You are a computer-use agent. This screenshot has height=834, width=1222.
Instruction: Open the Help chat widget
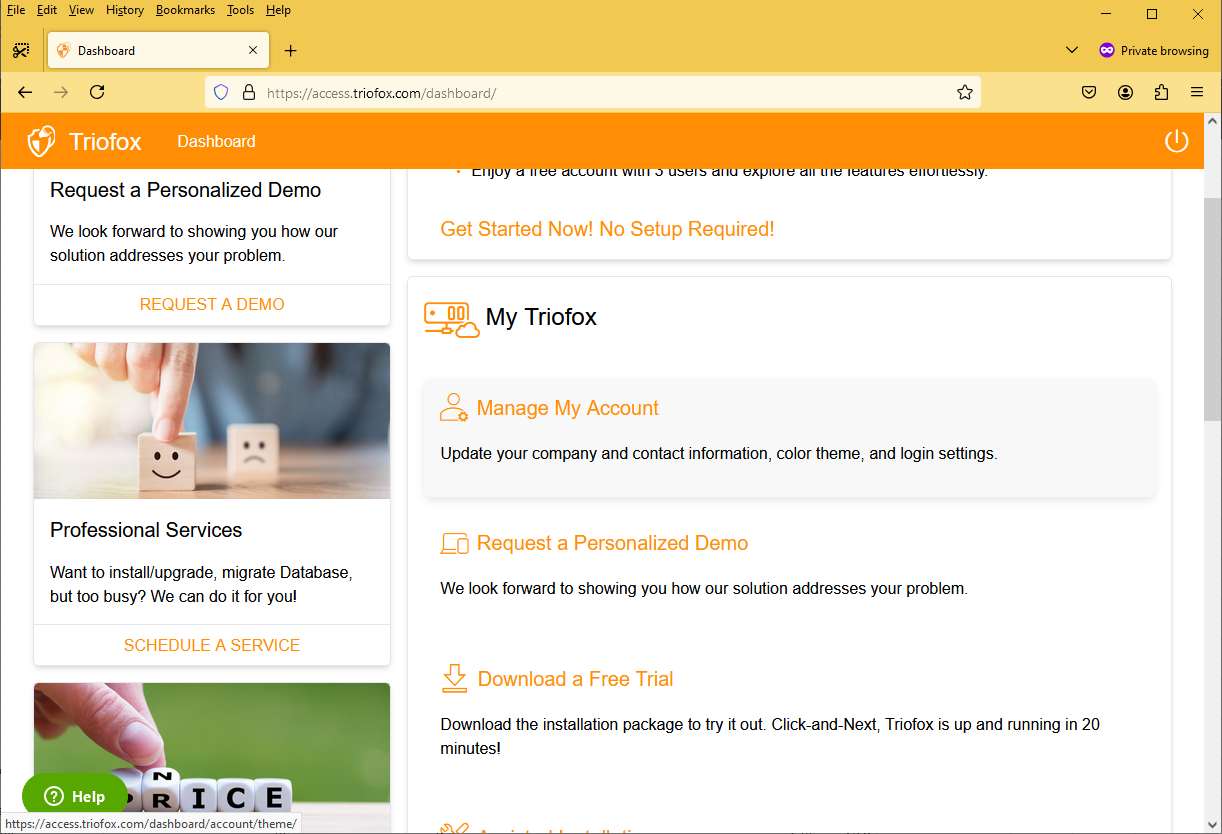tap(75, 796)
